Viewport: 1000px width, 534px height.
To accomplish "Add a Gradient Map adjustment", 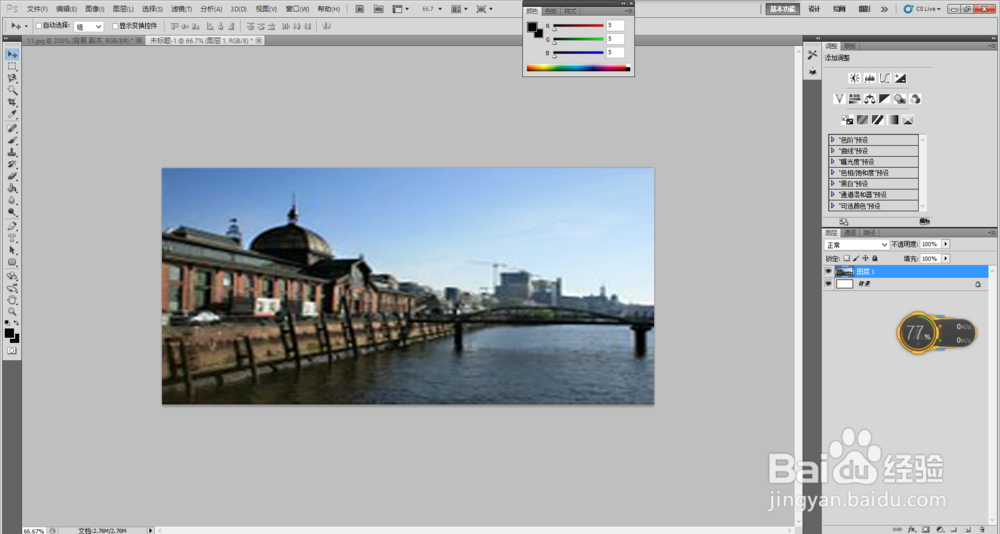I will tap(893, 119).
